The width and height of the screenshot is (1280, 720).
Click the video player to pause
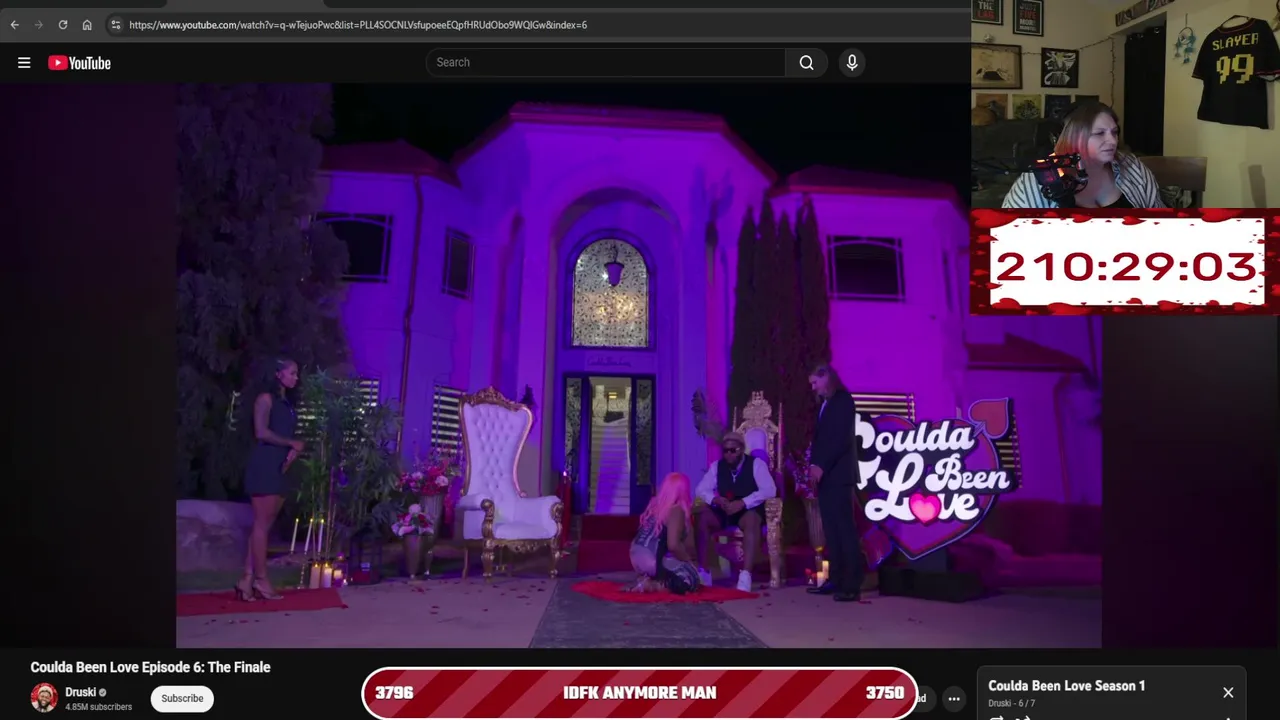(638, 365)
